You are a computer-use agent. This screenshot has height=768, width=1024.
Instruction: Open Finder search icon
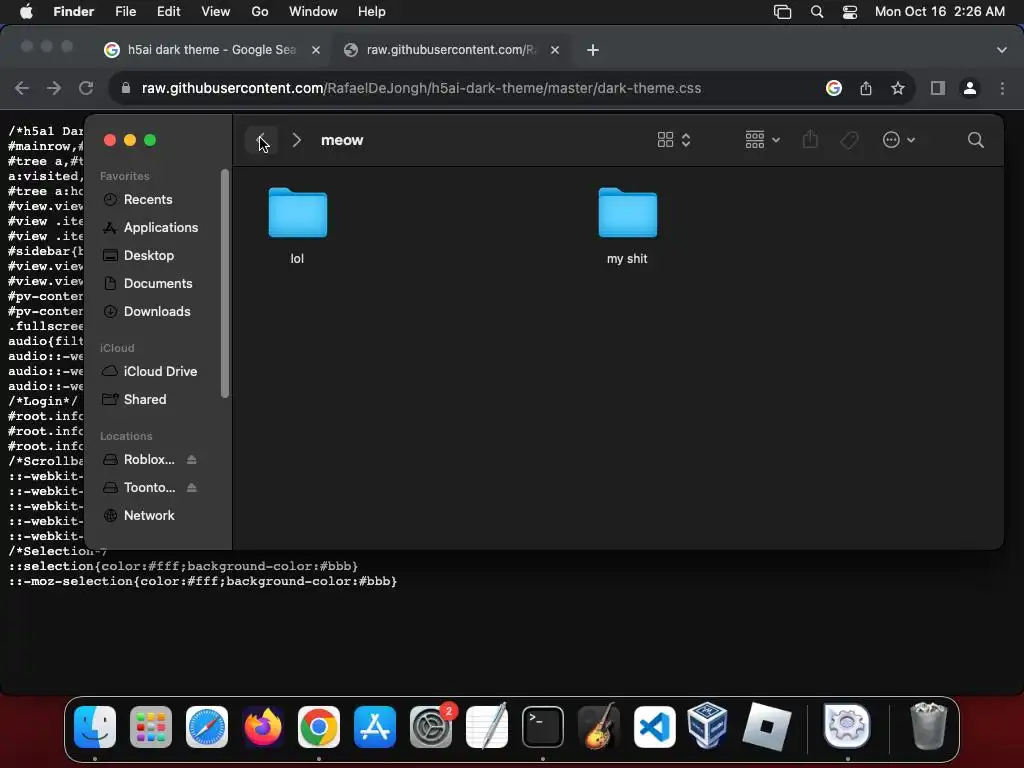pyautogui.click(x=976, y=140)
